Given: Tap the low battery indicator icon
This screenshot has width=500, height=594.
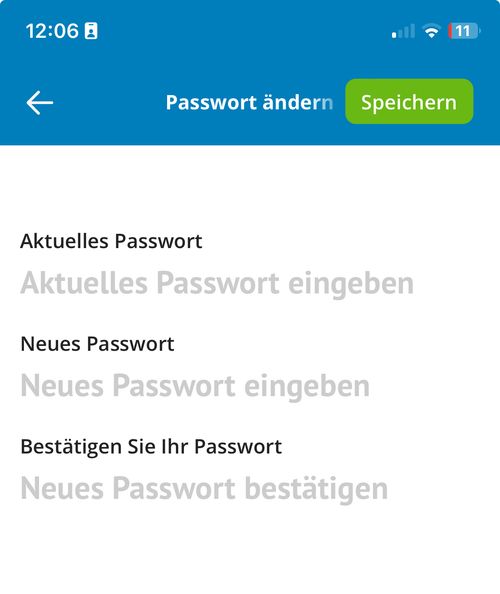Looking at the screenshot, I should coord(464,31).
